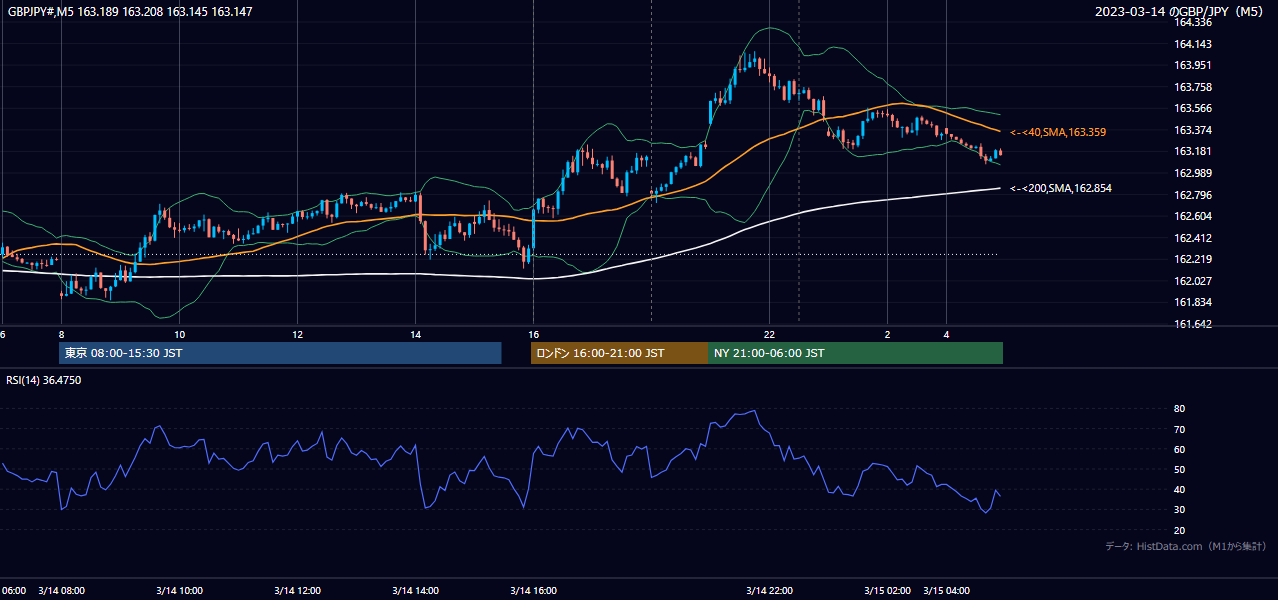Click price axis value 163.951

[1192, 65]
